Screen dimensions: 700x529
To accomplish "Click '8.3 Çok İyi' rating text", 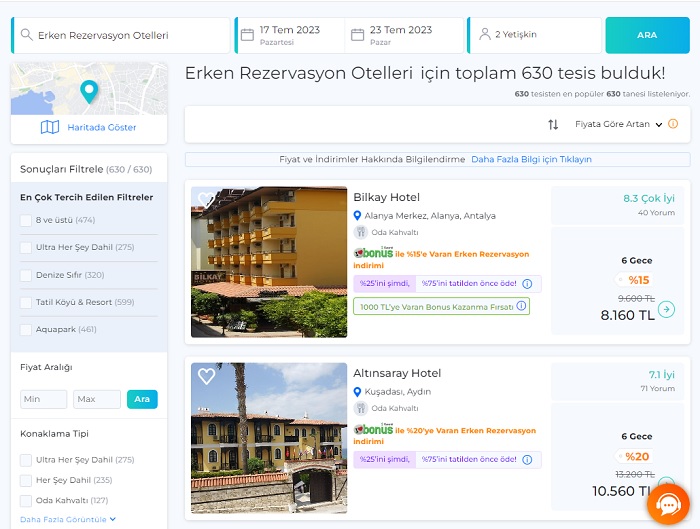I will [x=649, y=198].
